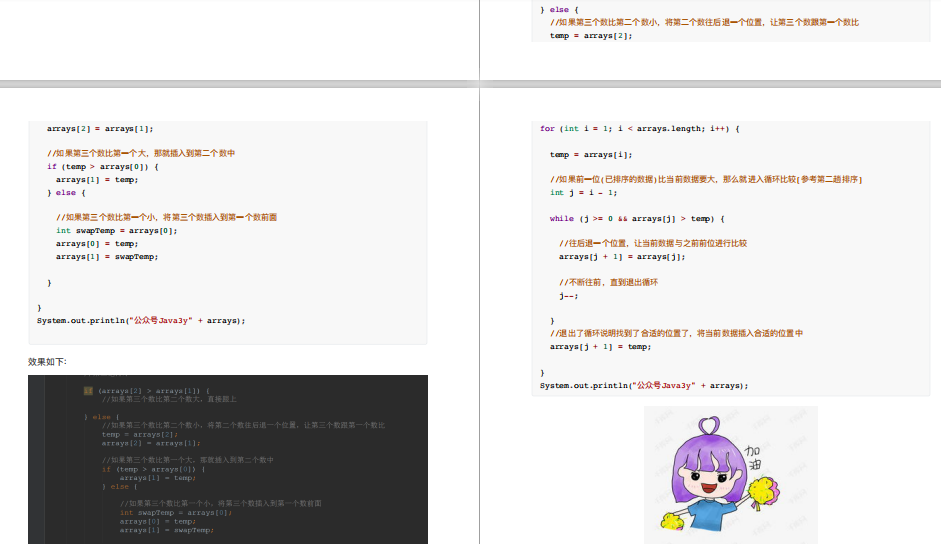Select line "arrays[j + 1] = arrays[j];"
941x544 pixels.
point(622,256)
